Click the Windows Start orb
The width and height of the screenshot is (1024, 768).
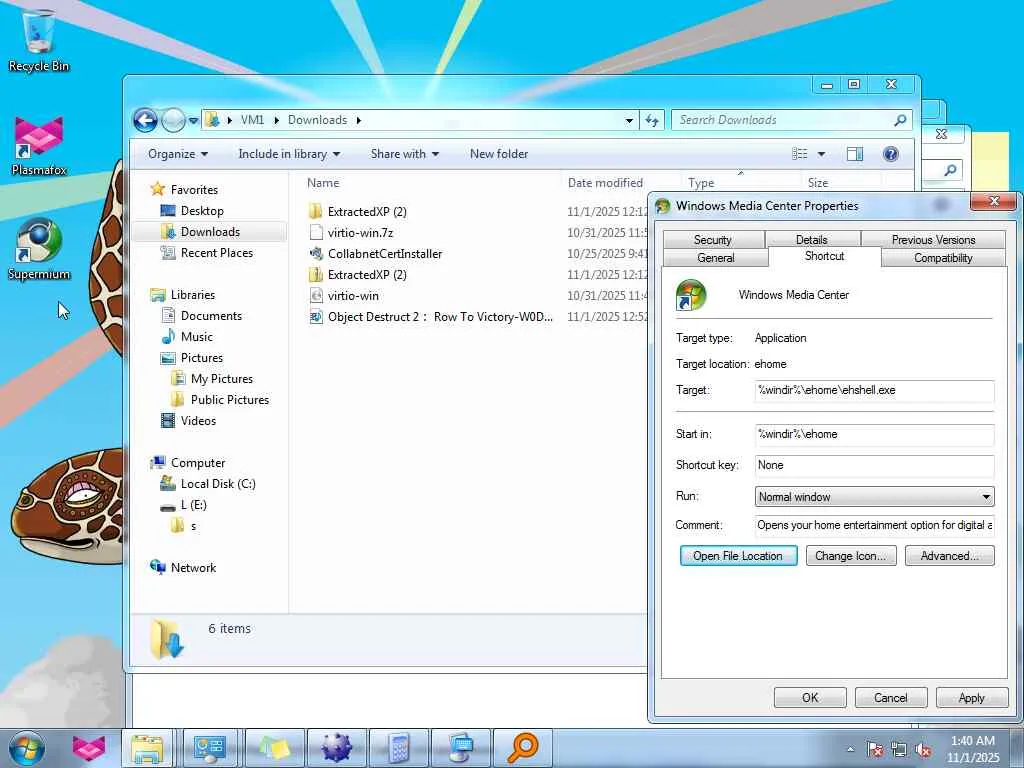27,748
